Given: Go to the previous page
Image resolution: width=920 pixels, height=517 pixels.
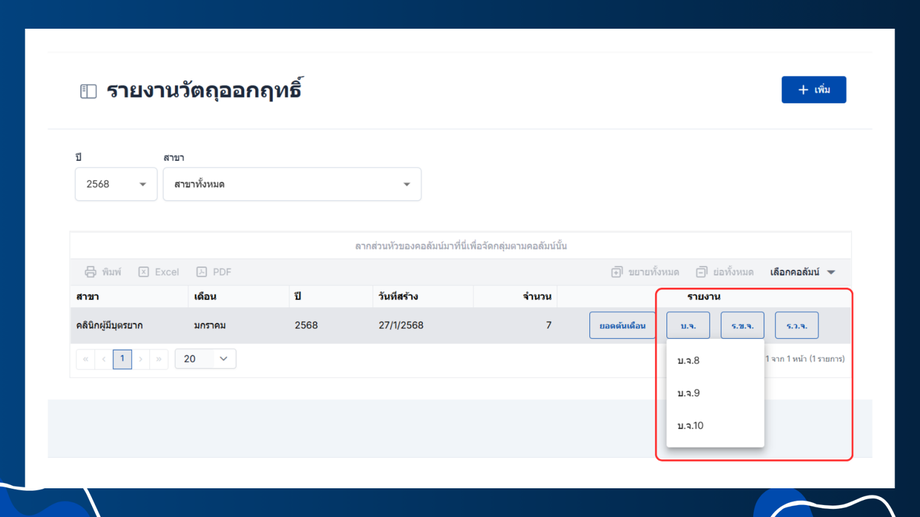Looking at the screenshot, I should tap(104, 359).
